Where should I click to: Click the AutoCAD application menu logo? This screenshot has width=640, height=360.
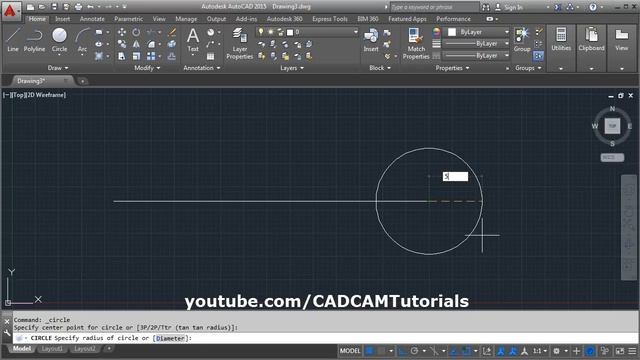pos(10,11)
